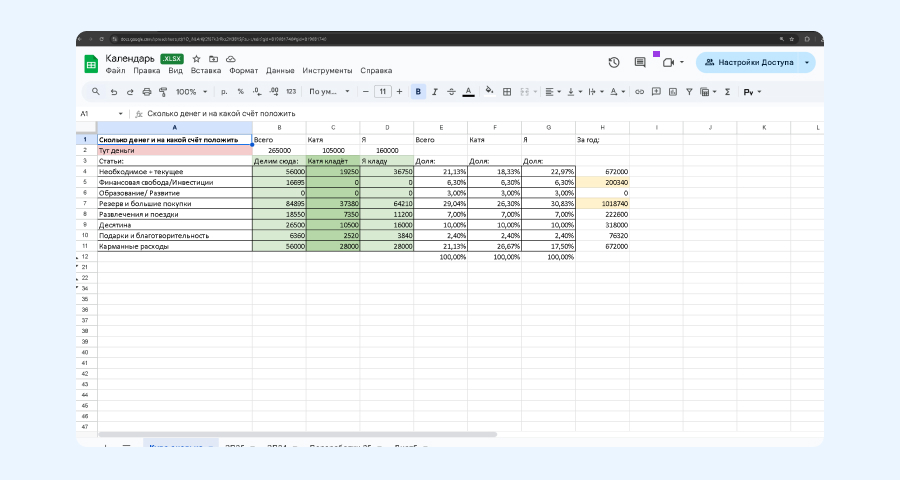Click the horizontal scrollbar below the sheet
This screenshot has width=900, height=480.
(297, 435)
